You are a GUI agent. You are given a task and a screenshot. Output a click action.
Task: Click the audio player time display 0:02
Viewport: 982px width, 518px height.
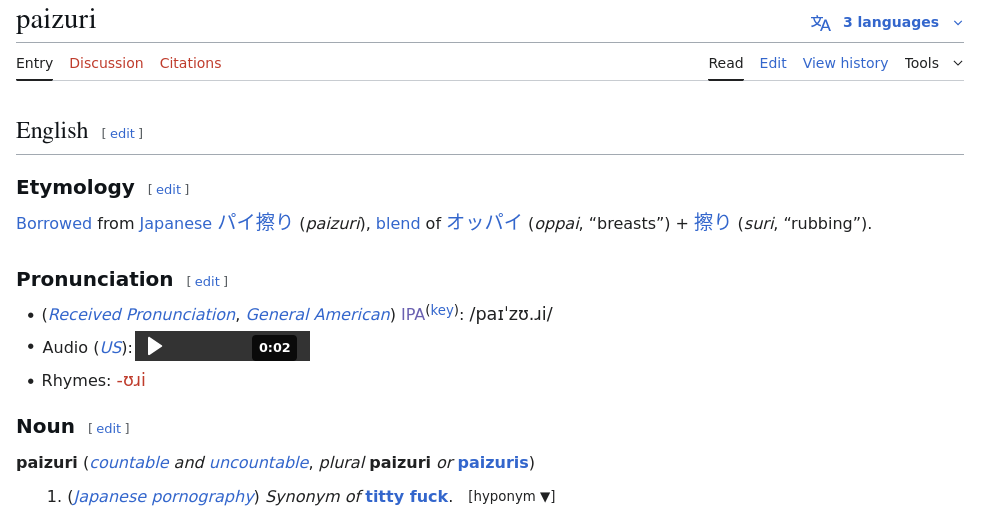(274, 347)
